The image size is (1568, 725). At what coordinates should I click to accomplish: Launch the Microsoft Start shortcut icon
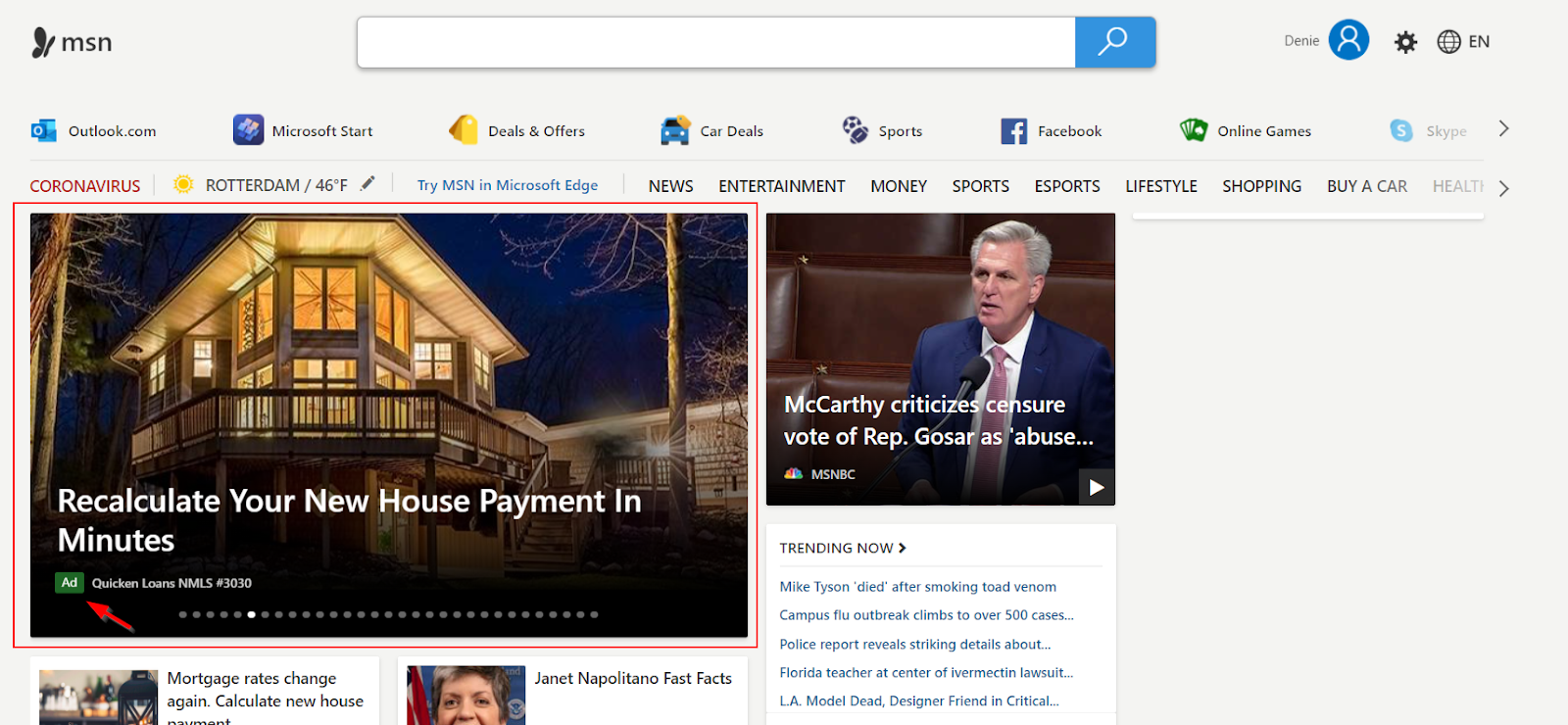(x=248, y=130)
